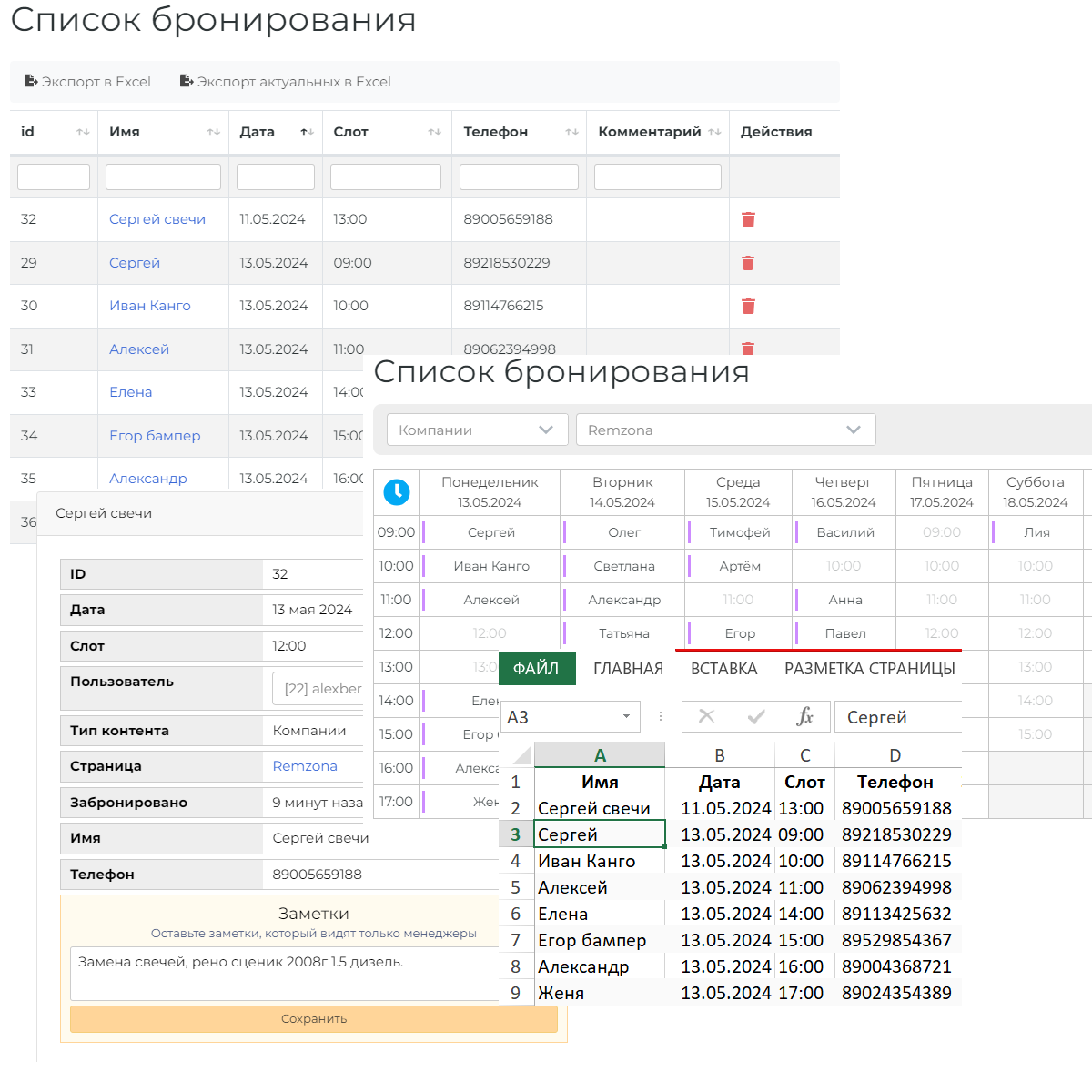This screenshot has height=1092, width=1092.
Task: Open Елена link in booking table
Action: pyautogui.click(x=131, y=392)
